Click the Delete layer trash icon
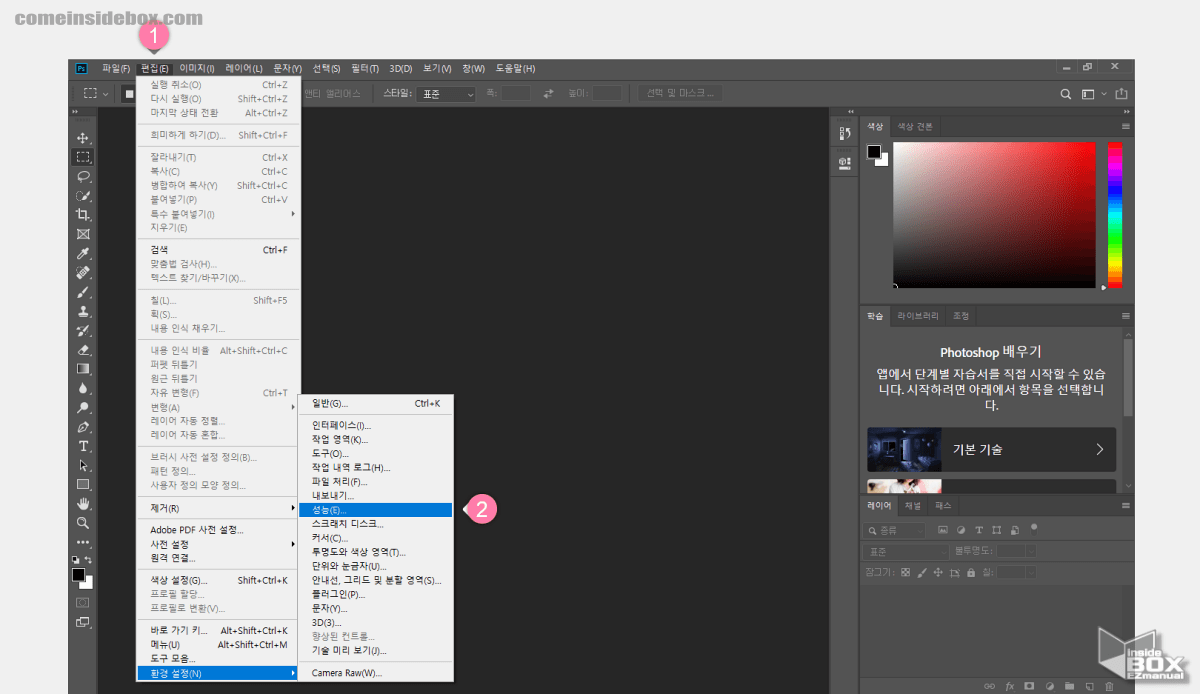This screenshot has height=694, width=1200. pos(1108,686)
